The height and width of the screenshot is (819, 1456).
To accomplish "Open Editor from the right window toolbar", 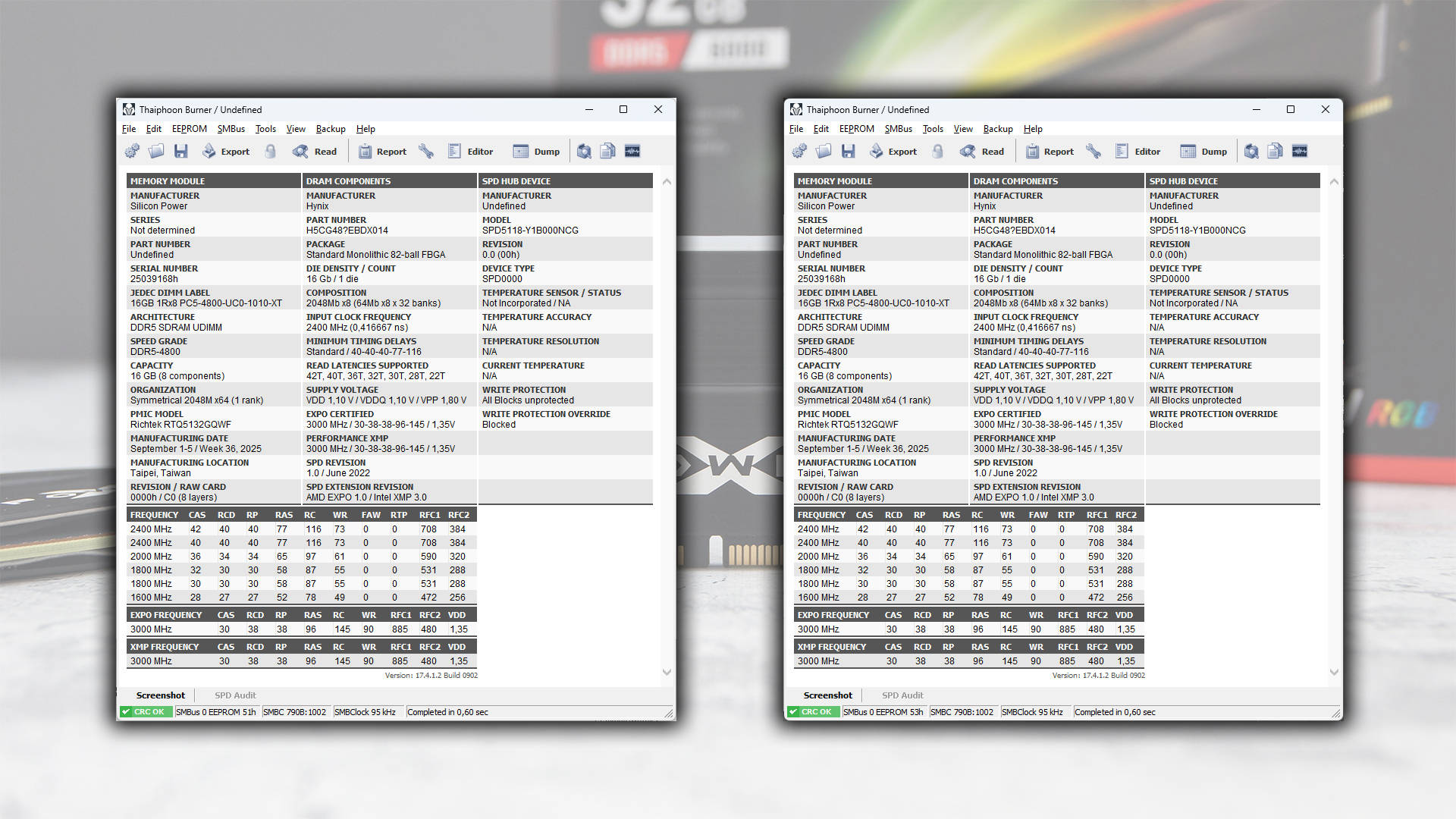I will pos(1138,152).
